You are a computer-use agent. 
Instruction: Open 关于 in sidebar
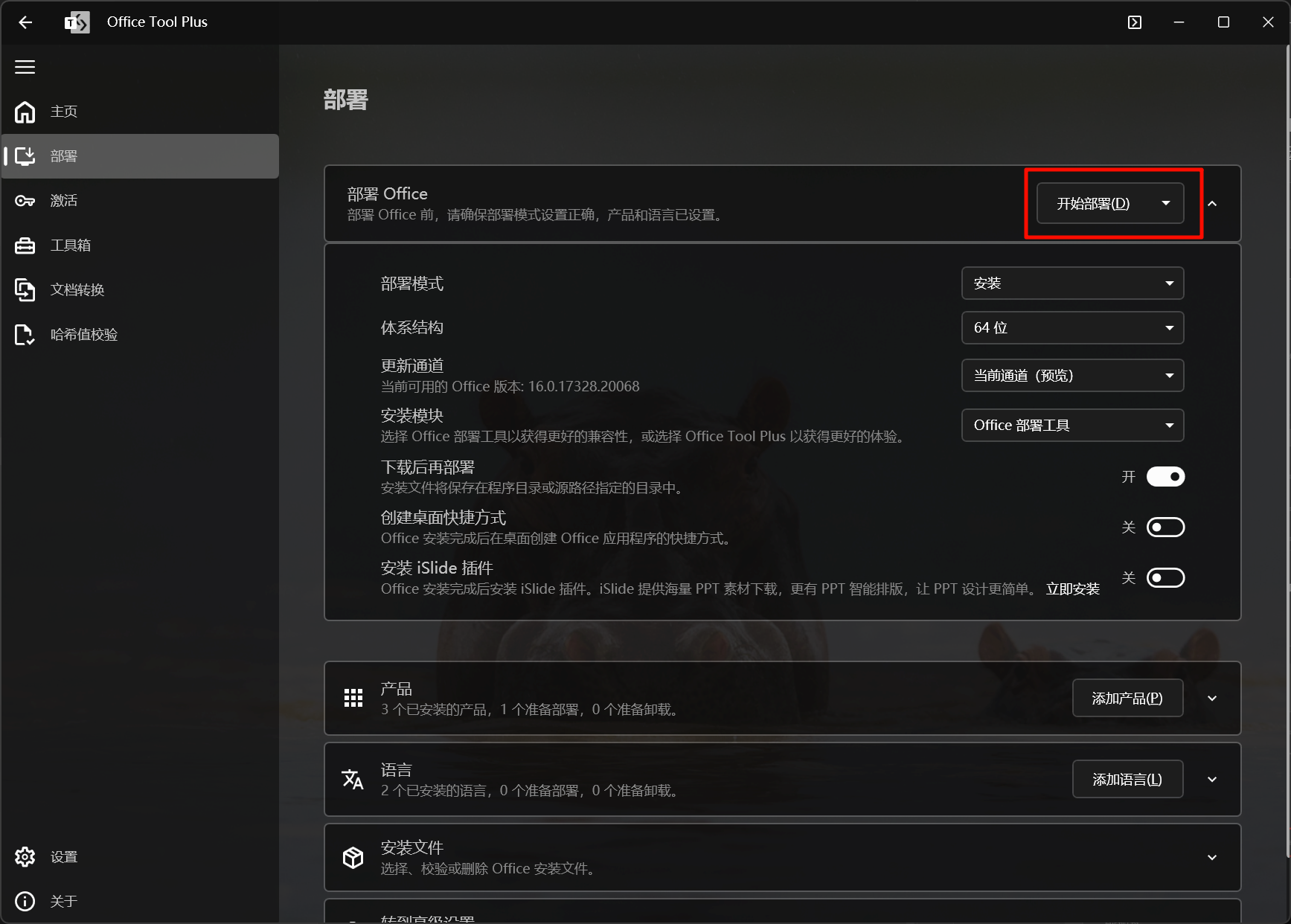(64, 902)
